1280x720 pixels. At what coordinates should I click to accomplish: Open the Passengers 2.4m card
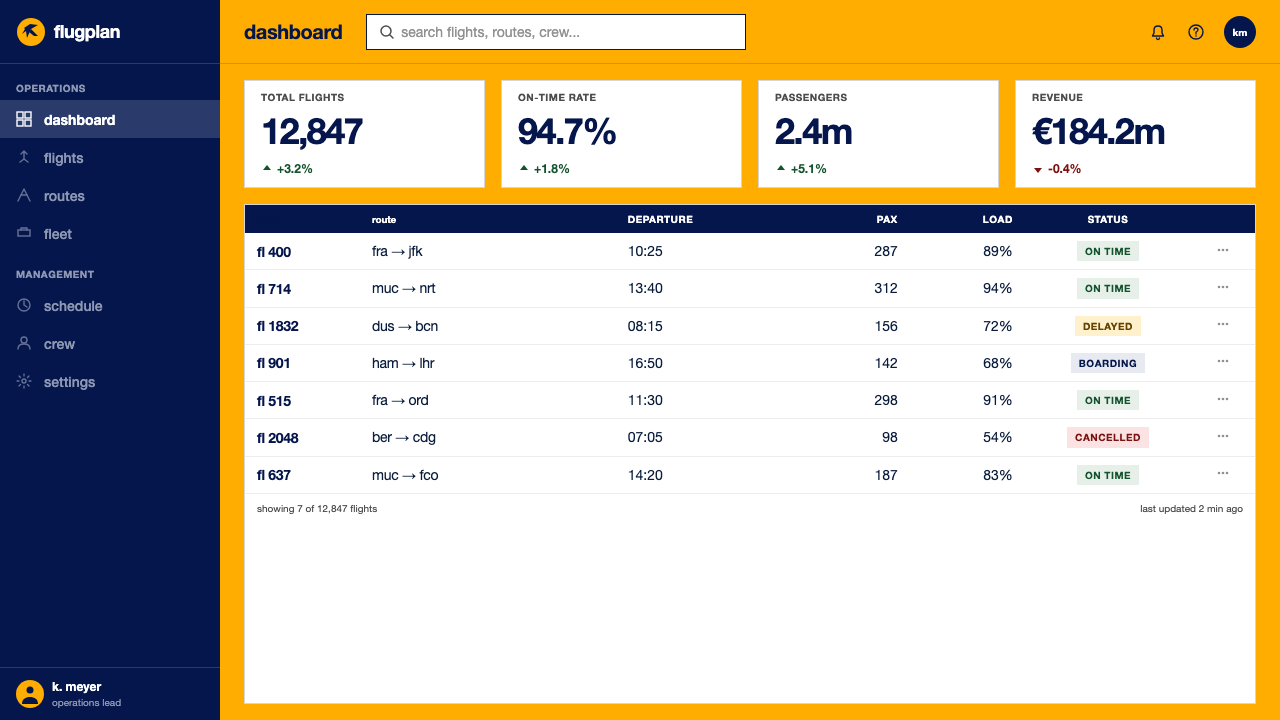click(x=878, y=133)
